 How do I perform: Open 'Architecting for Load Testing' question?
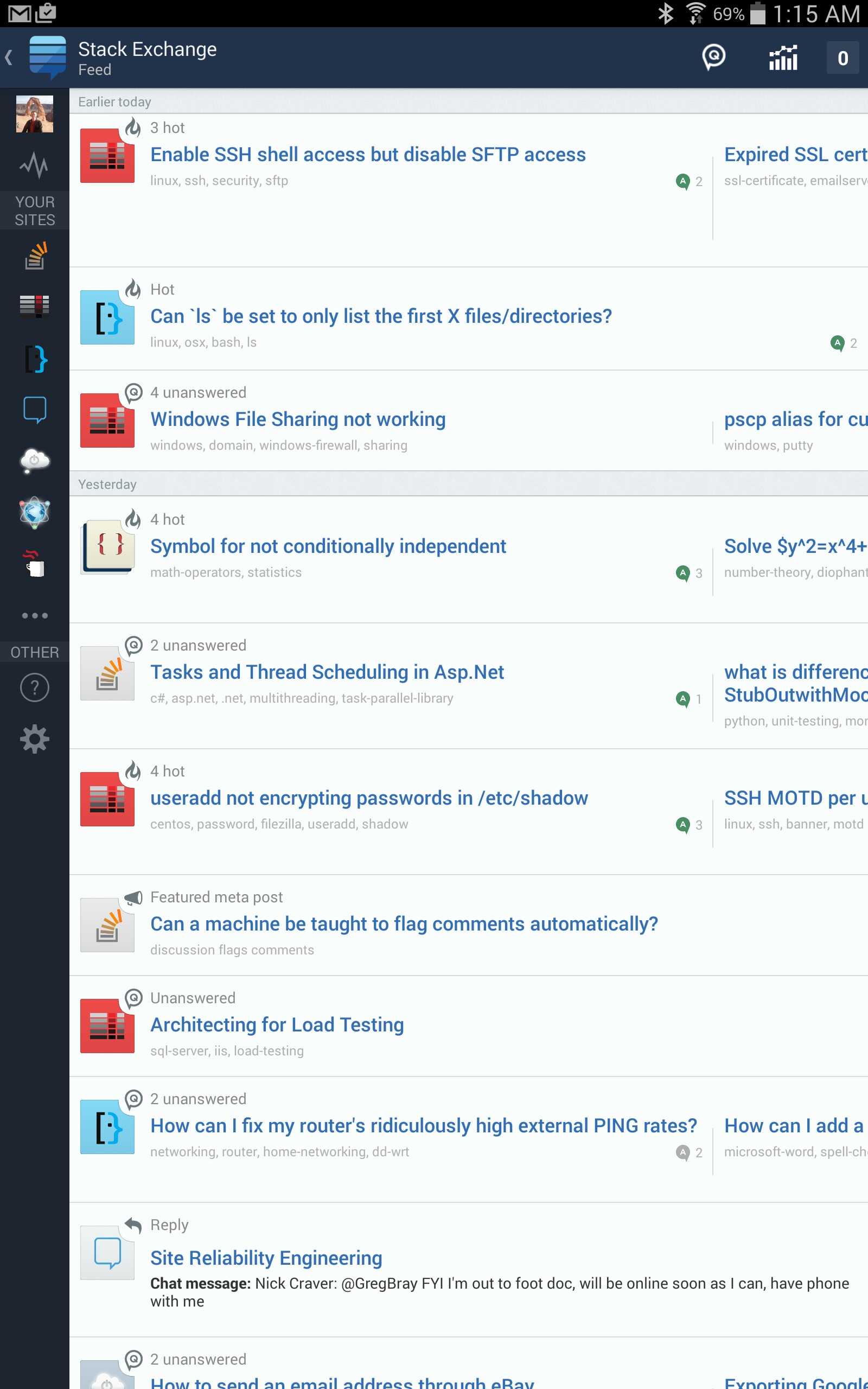(x=277, y=1025)
